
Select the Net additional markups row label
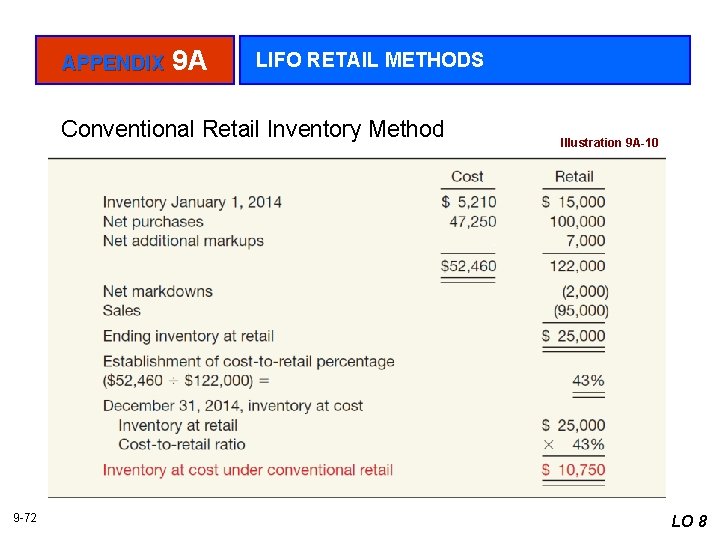183,240
